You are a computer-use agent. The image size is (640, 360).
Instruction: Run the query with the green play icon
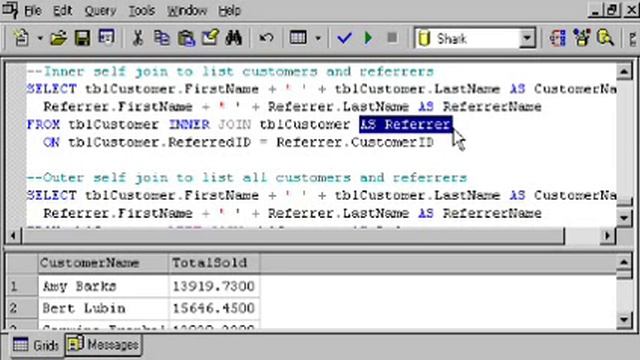[x=368, y=38]
